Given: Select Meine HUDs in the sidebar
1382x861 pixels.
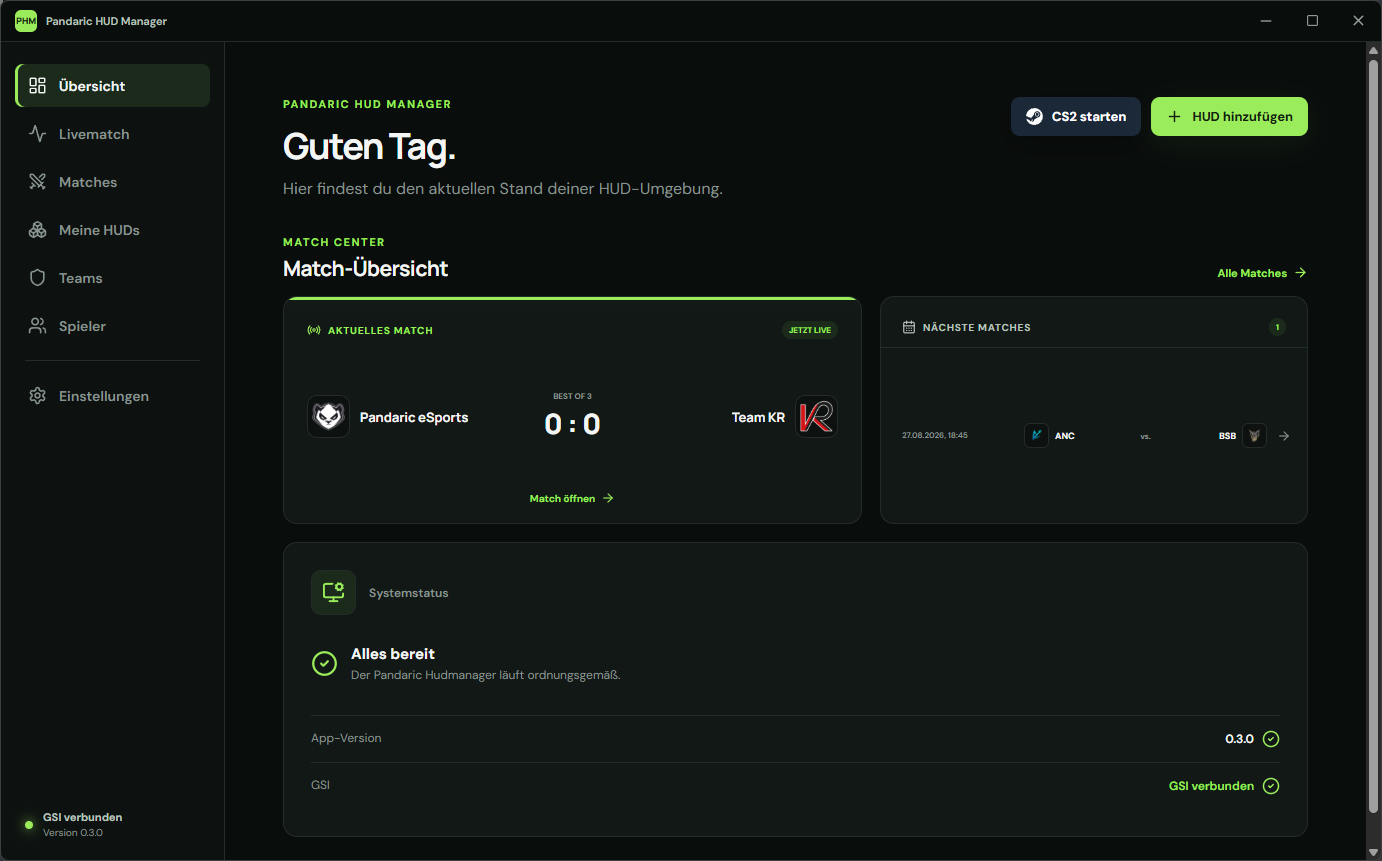Looking at the screenshot, I should 113,230.
